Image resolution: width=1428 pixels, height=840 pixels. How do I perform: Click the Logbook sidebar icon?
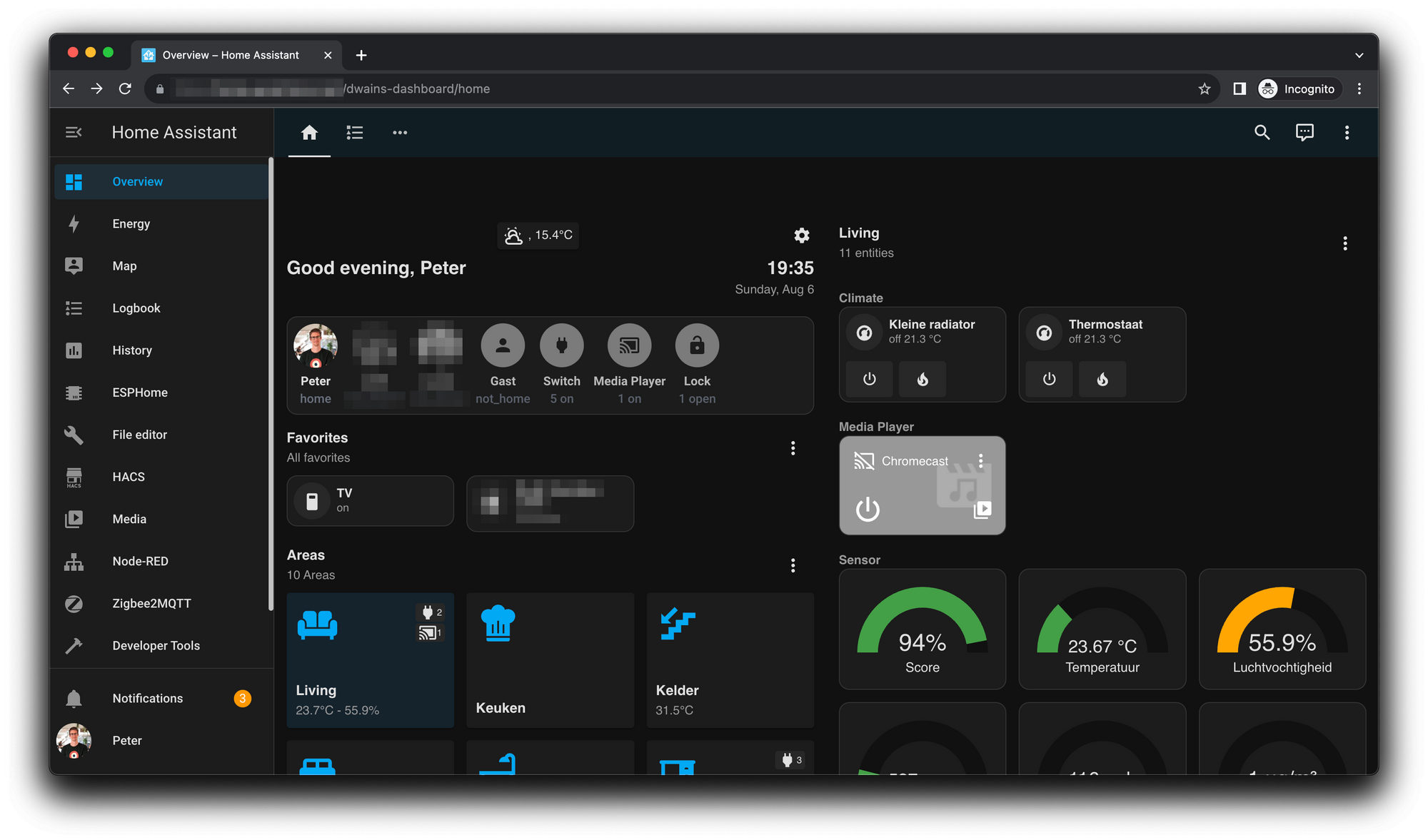coord(75,308)
